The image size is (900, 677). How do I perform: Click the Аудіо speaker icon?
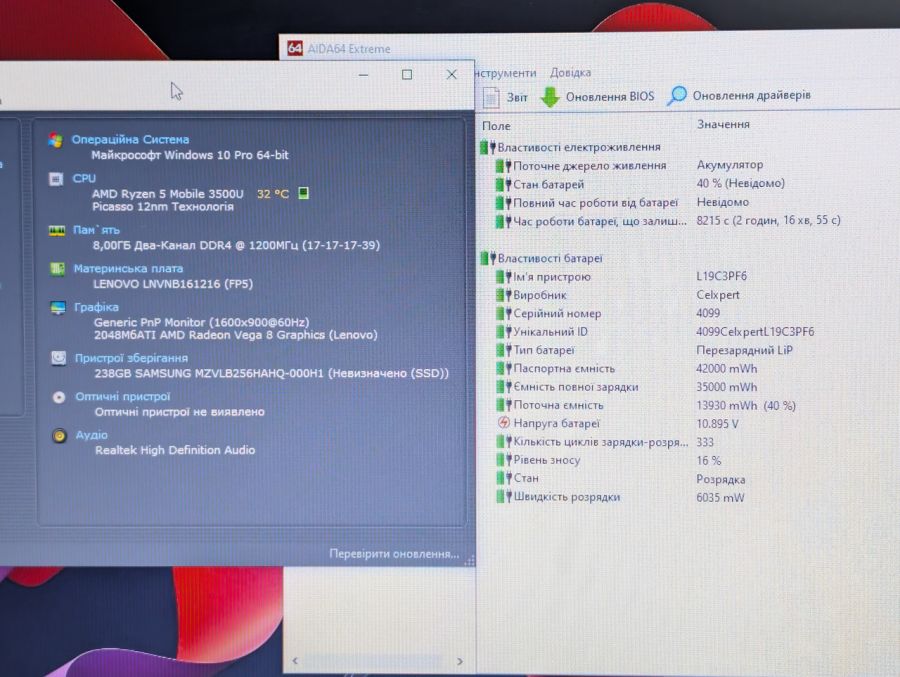pyautogui.click(x=59, y=435)
